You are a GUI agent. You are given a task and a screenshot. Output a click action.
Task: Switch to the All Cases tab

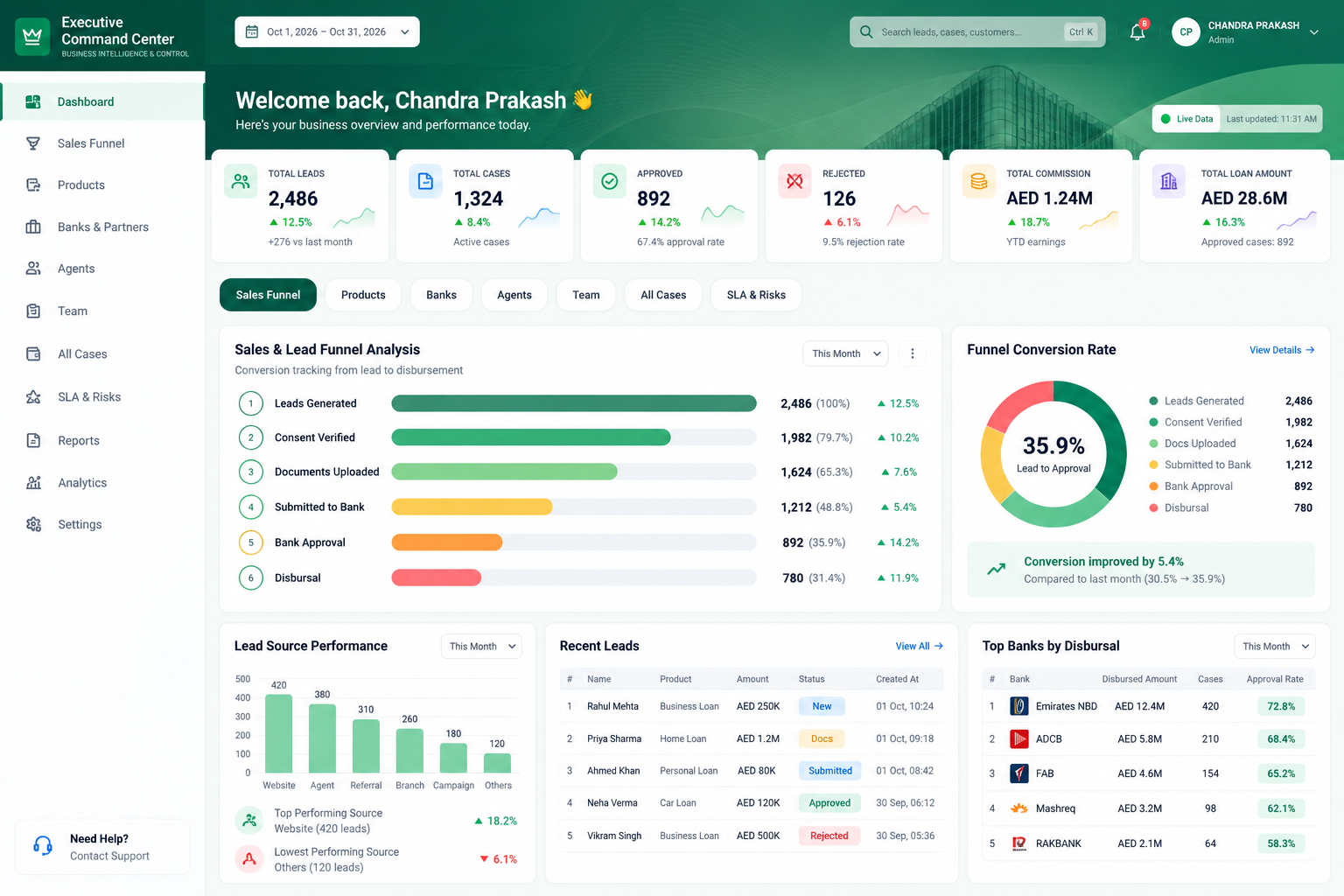663,295
